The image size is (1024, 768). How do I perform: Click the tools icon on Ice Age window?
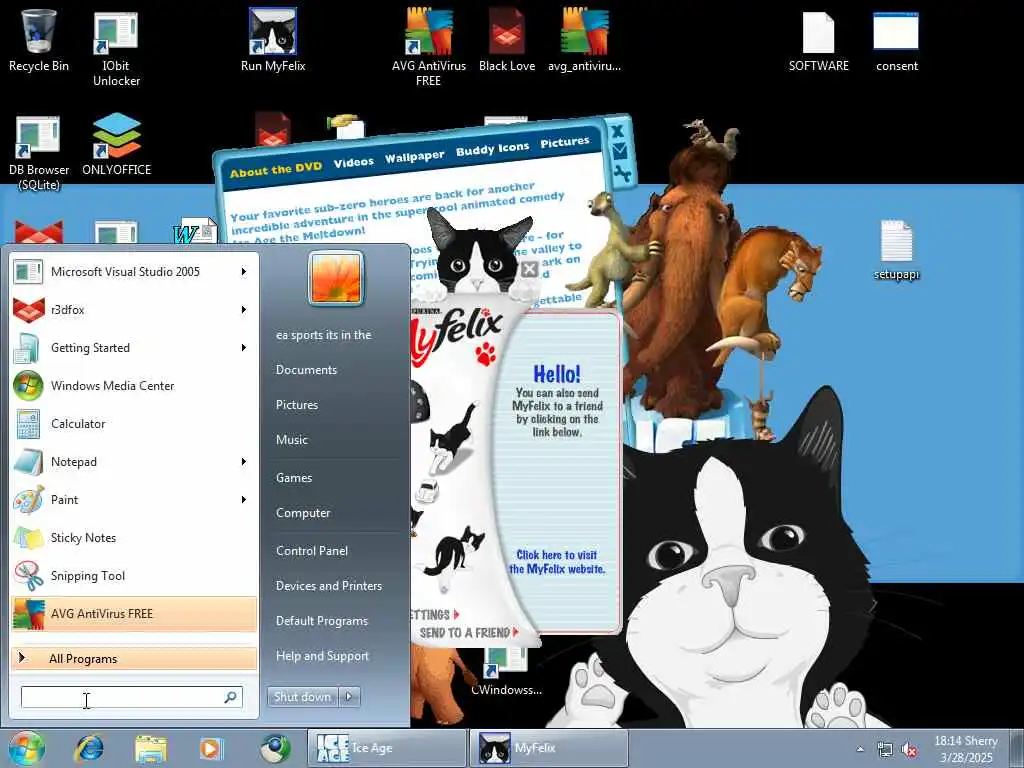click(622, 173)
